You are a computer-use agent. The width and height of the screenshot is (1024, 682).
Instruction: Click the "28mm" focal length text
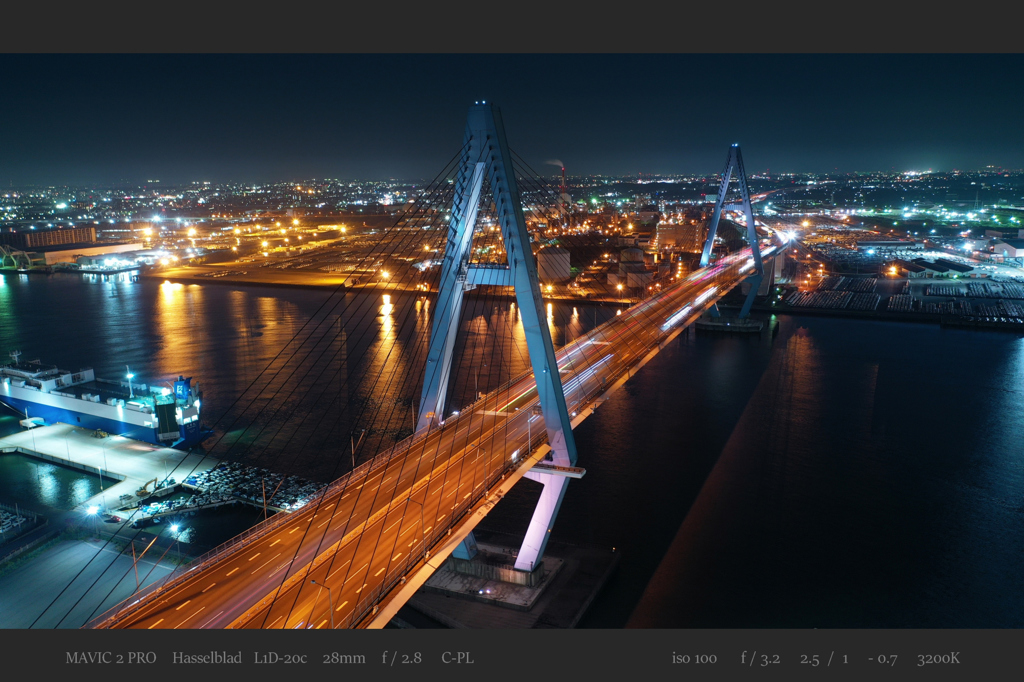[344, 658]
